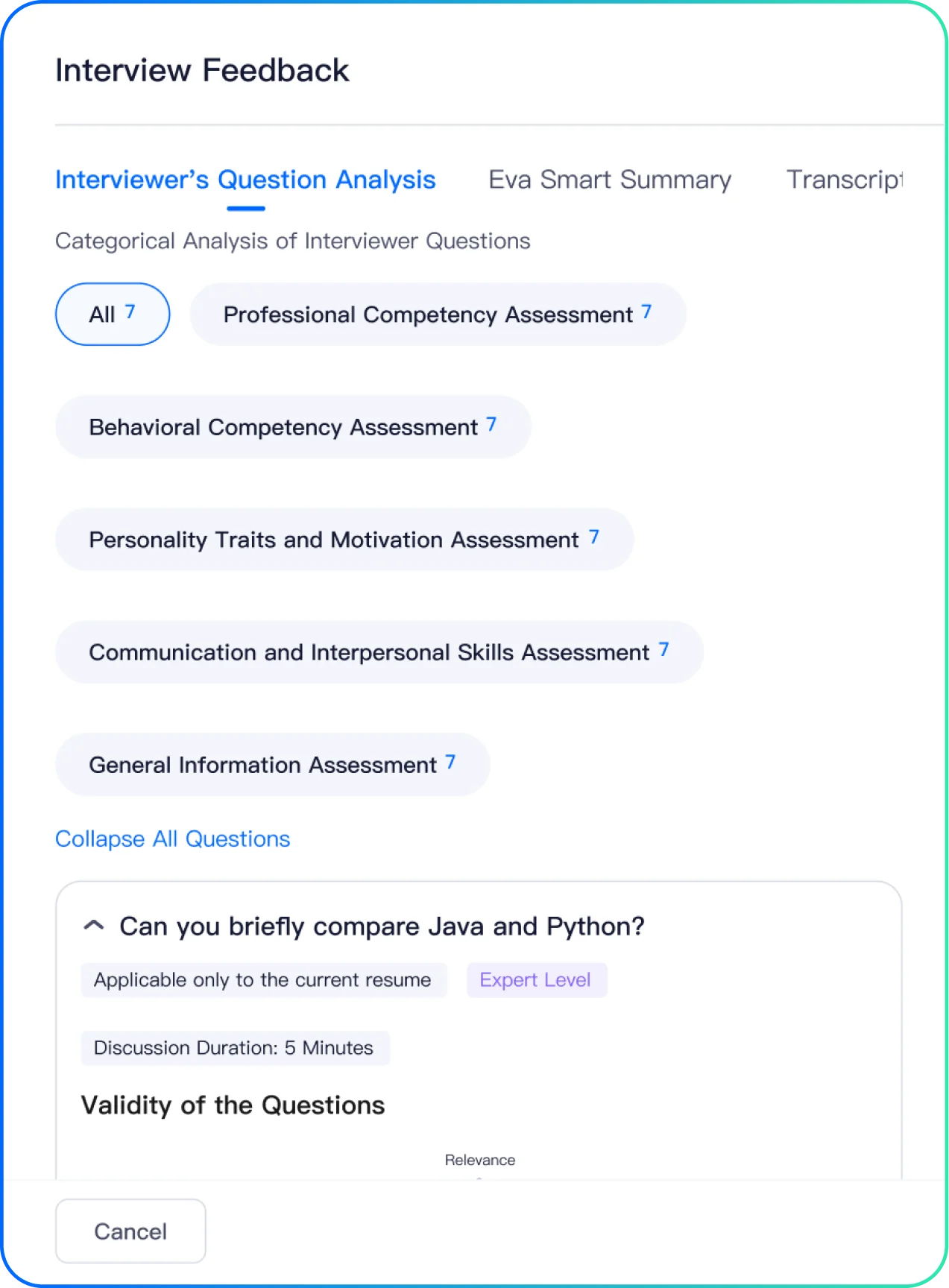Select the All questions filter chip
The width and height of the screenshot is (949, 1288).
tap(113, 314)
